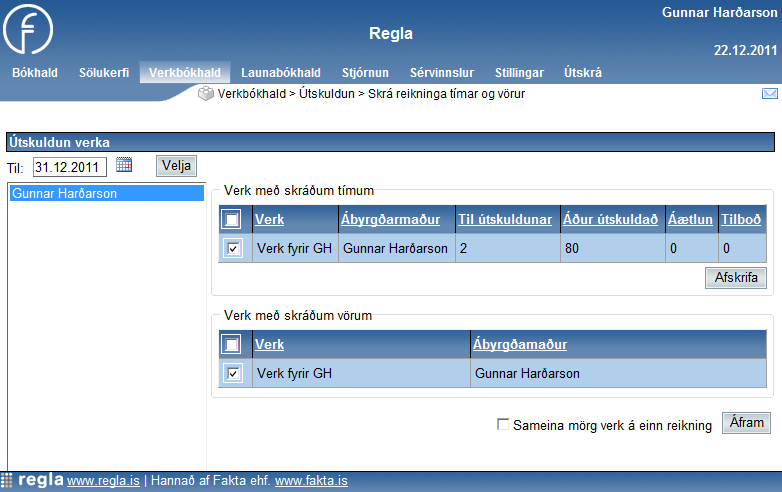Sort by Til útskuldunar column header
The image size is (782, 492).
(505, 220)
